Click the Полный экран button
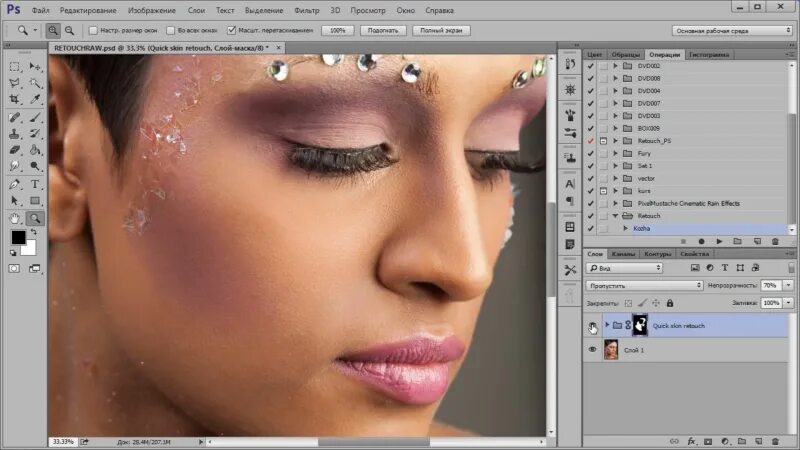The height and width of the screenshot is (450, 800). 441,31
